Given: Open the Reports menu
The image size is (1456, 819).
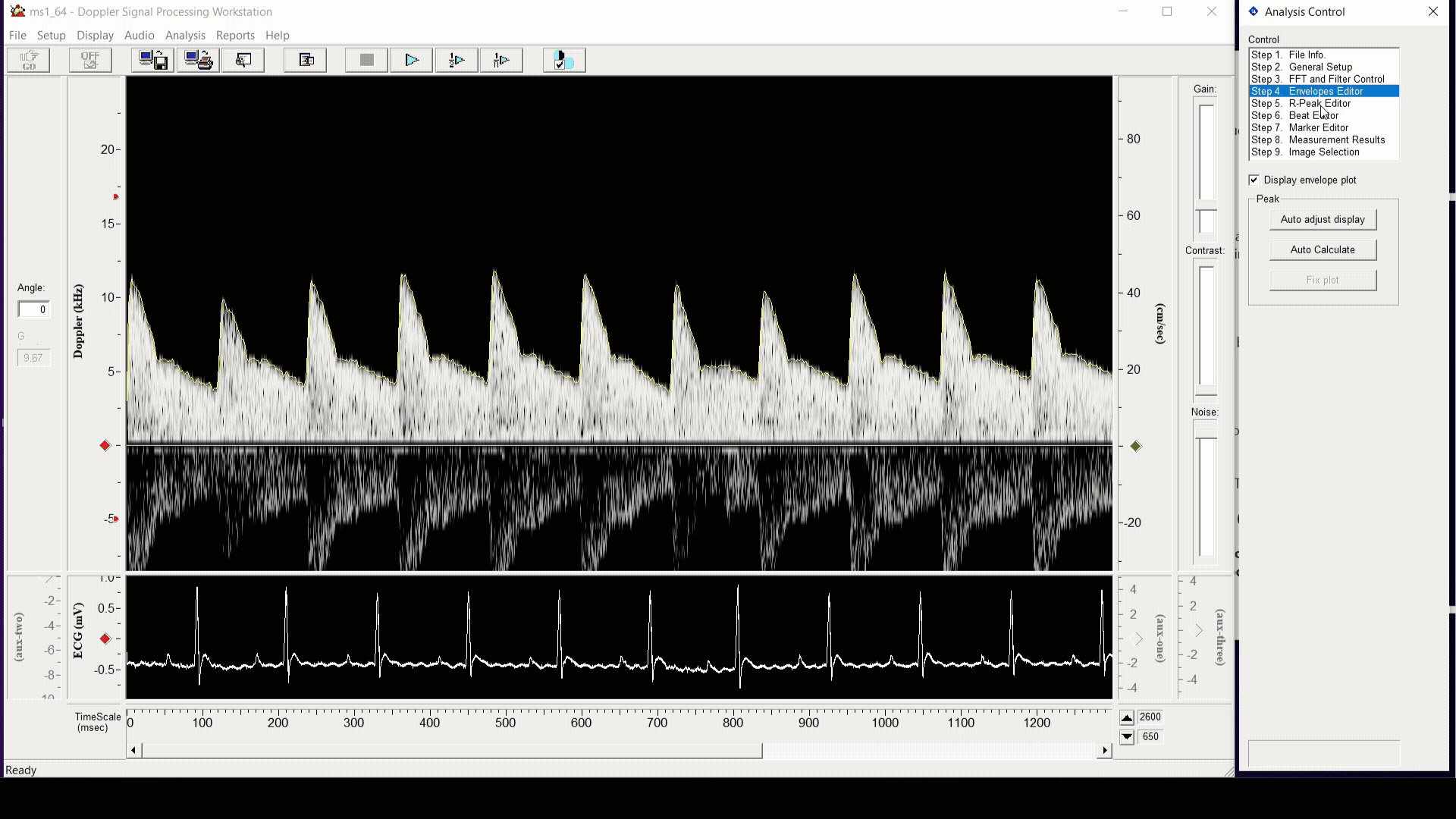Looking at the screenshot, I should [x=235, y=35].
